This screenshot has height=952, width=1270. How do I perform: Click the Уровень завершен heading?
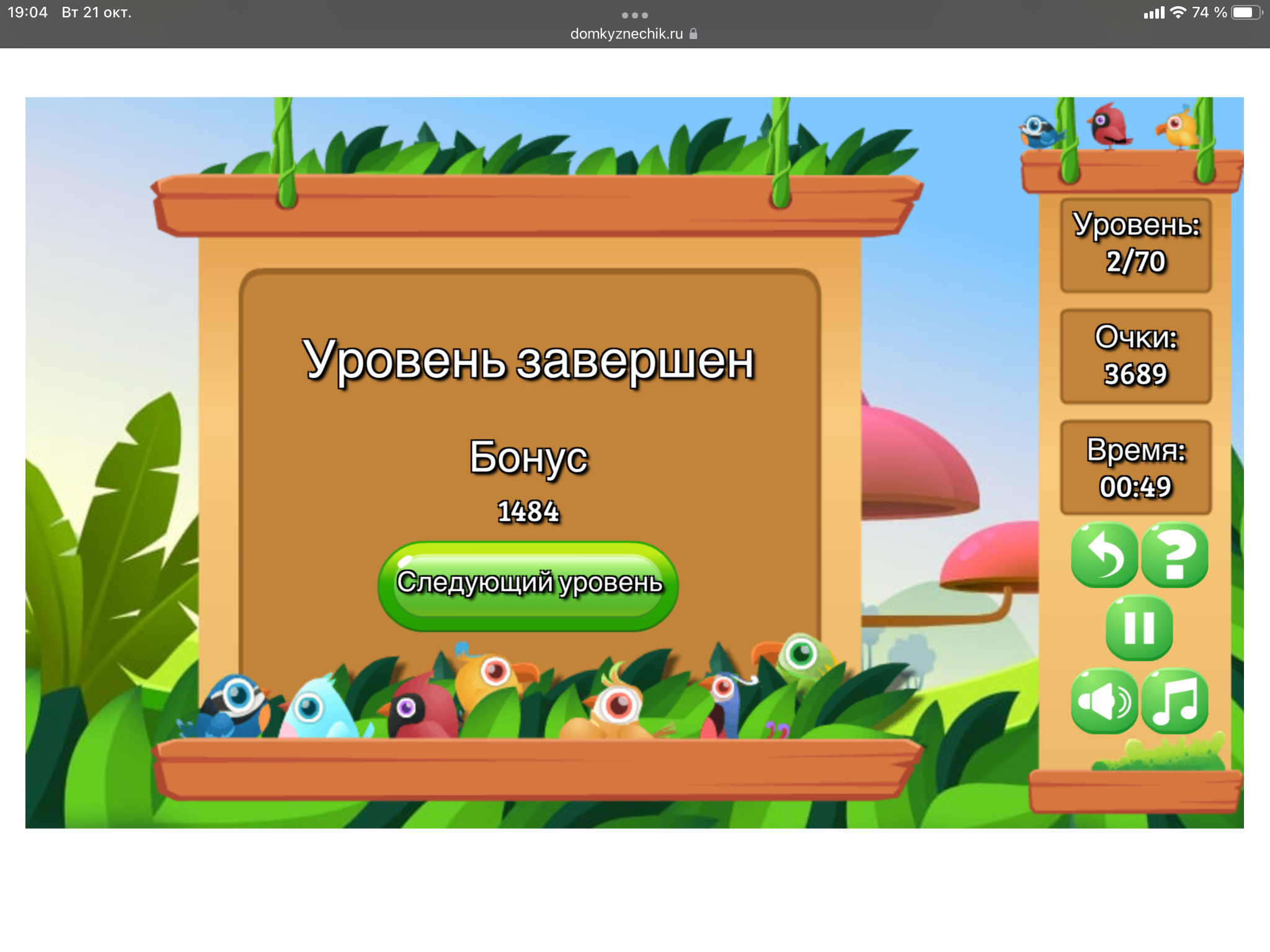pyautogui.click(x=528, y=361)
